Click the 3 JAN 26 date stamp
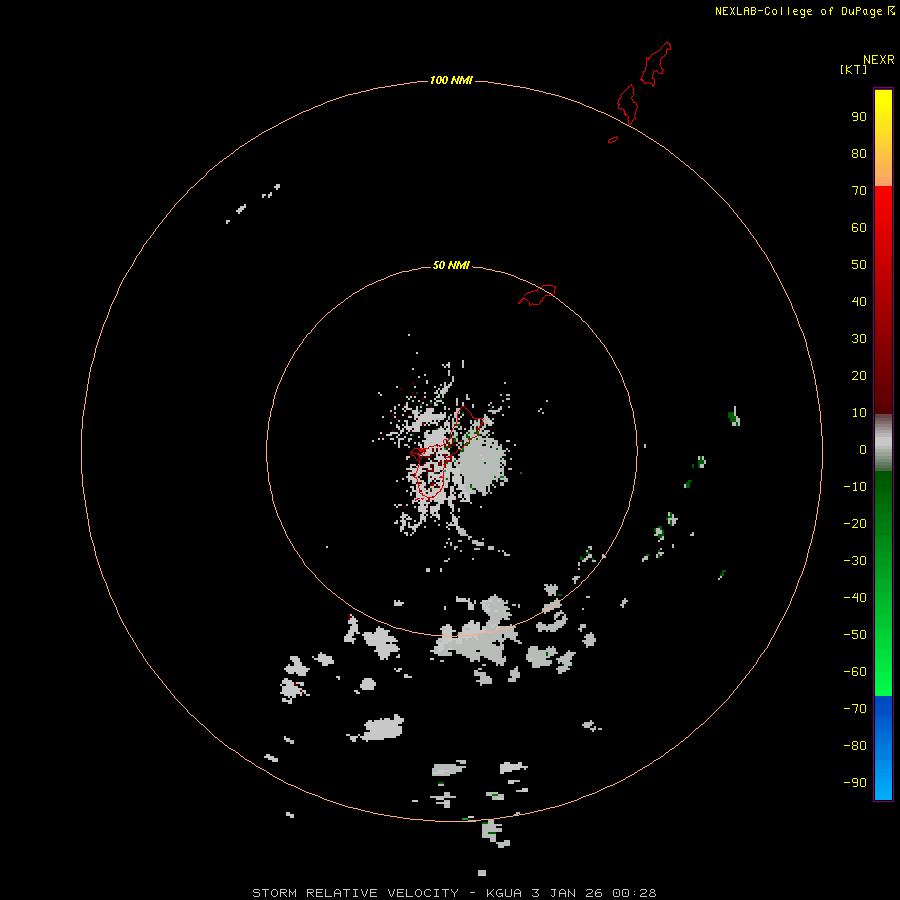This screenshot has height=900, width=900. (x=566, y=893)
